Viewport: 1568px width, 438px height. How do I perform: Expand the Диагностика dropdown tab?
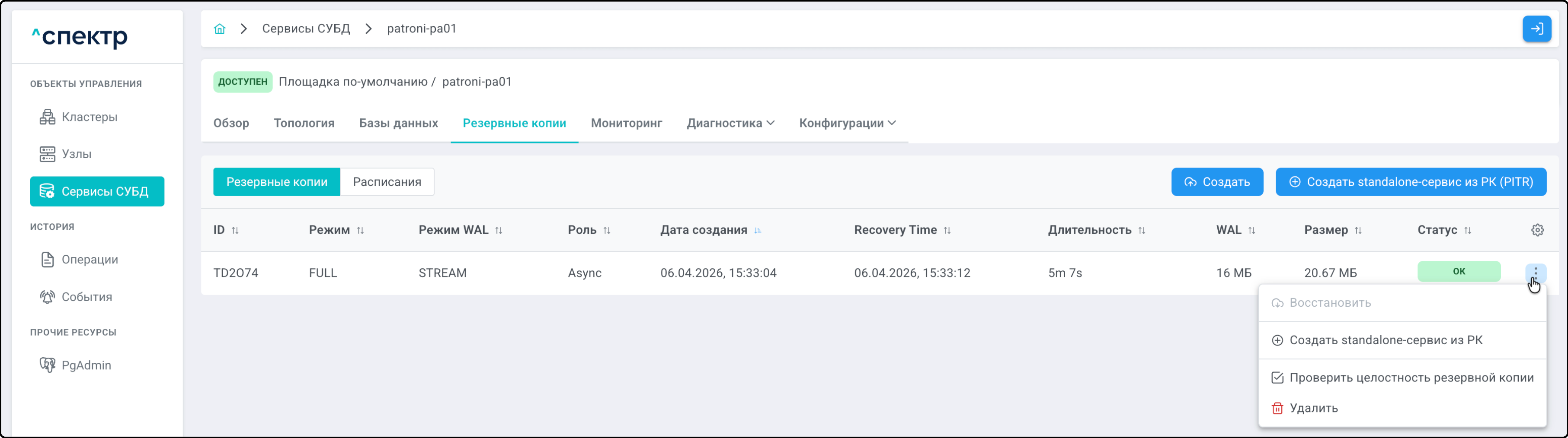pyautogui.click(x=730, y=123)
